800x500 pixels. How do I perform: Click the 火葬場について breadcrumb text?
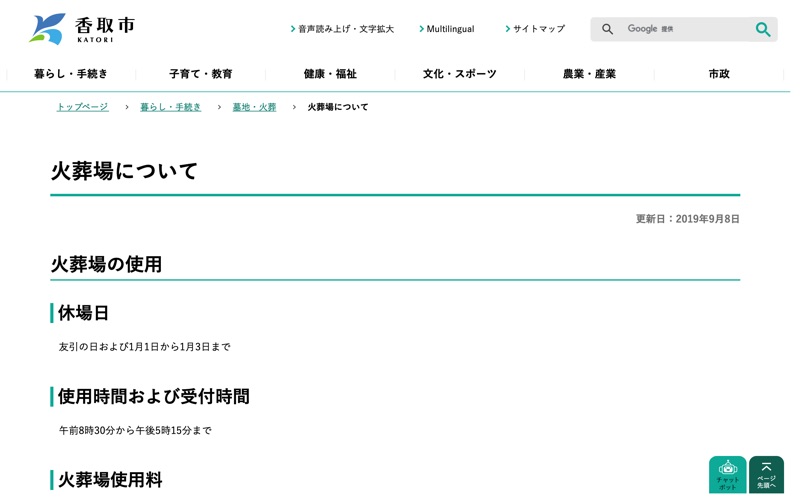(338, 107)
